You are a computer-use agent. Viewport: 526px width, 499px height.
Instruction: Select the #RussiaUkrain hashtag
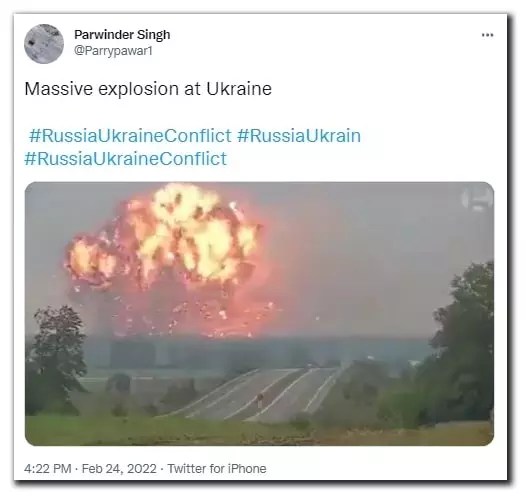tap(299, 135)
